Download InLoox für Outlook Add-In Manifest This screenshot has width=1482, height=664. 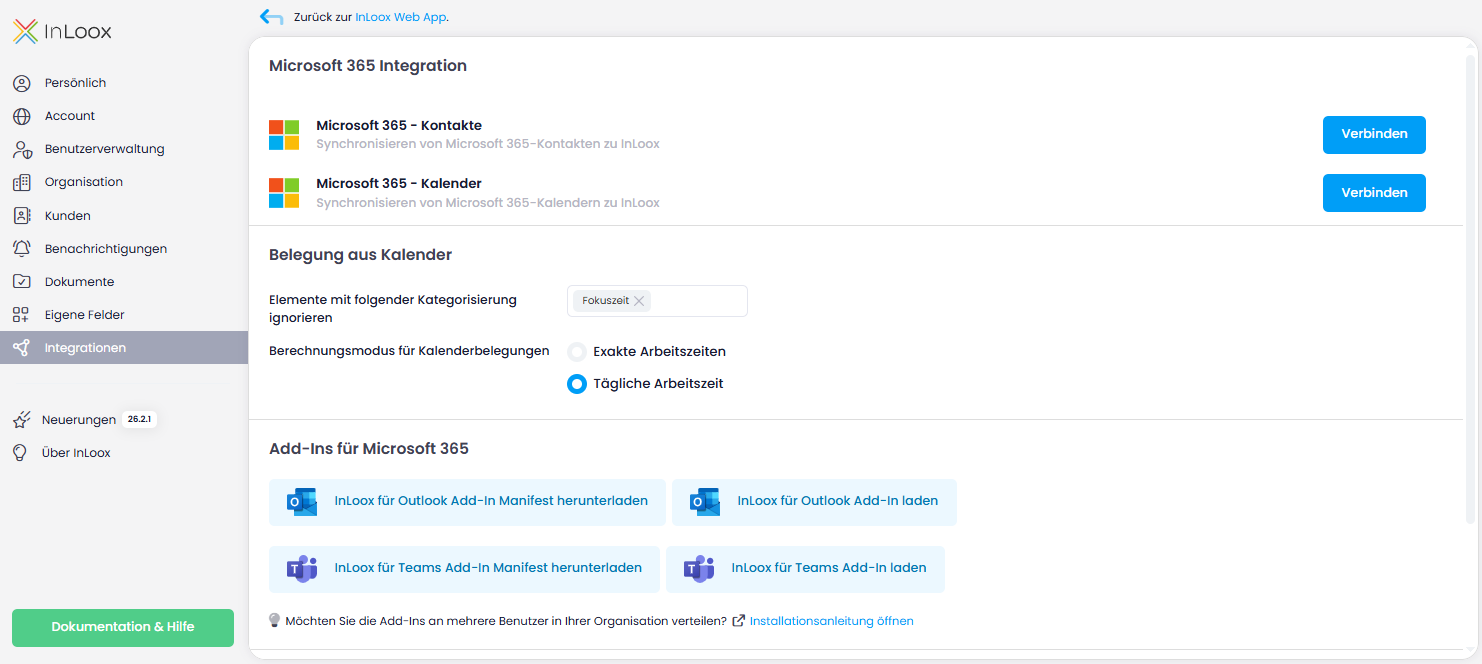click(467, 502)
